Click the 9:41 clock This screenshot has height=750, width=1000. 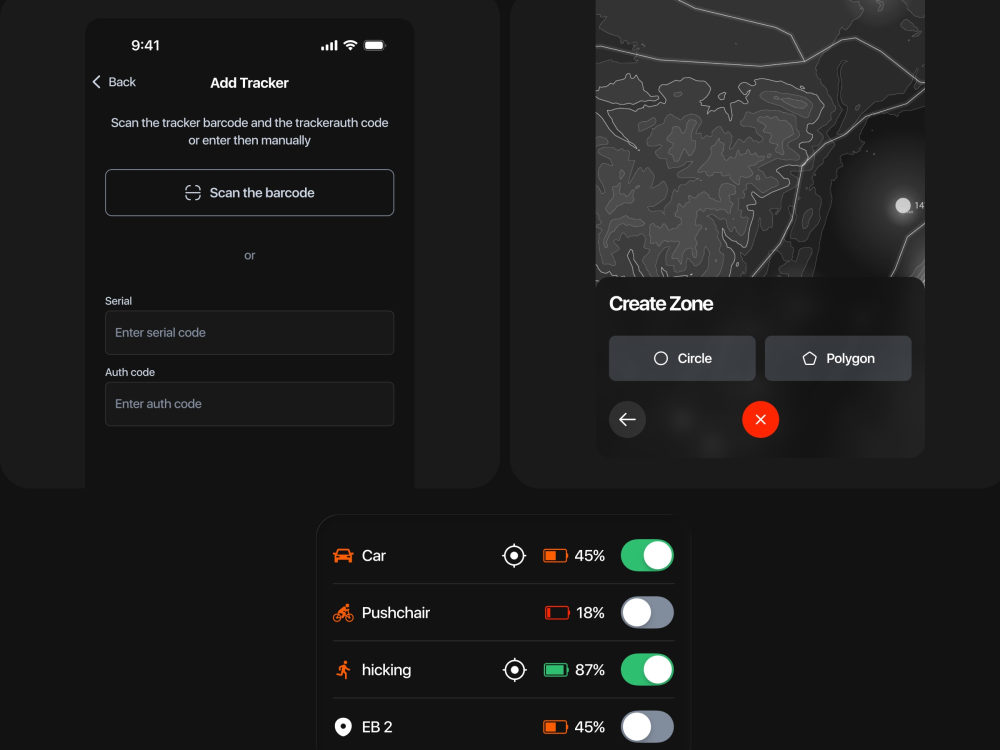145,45
